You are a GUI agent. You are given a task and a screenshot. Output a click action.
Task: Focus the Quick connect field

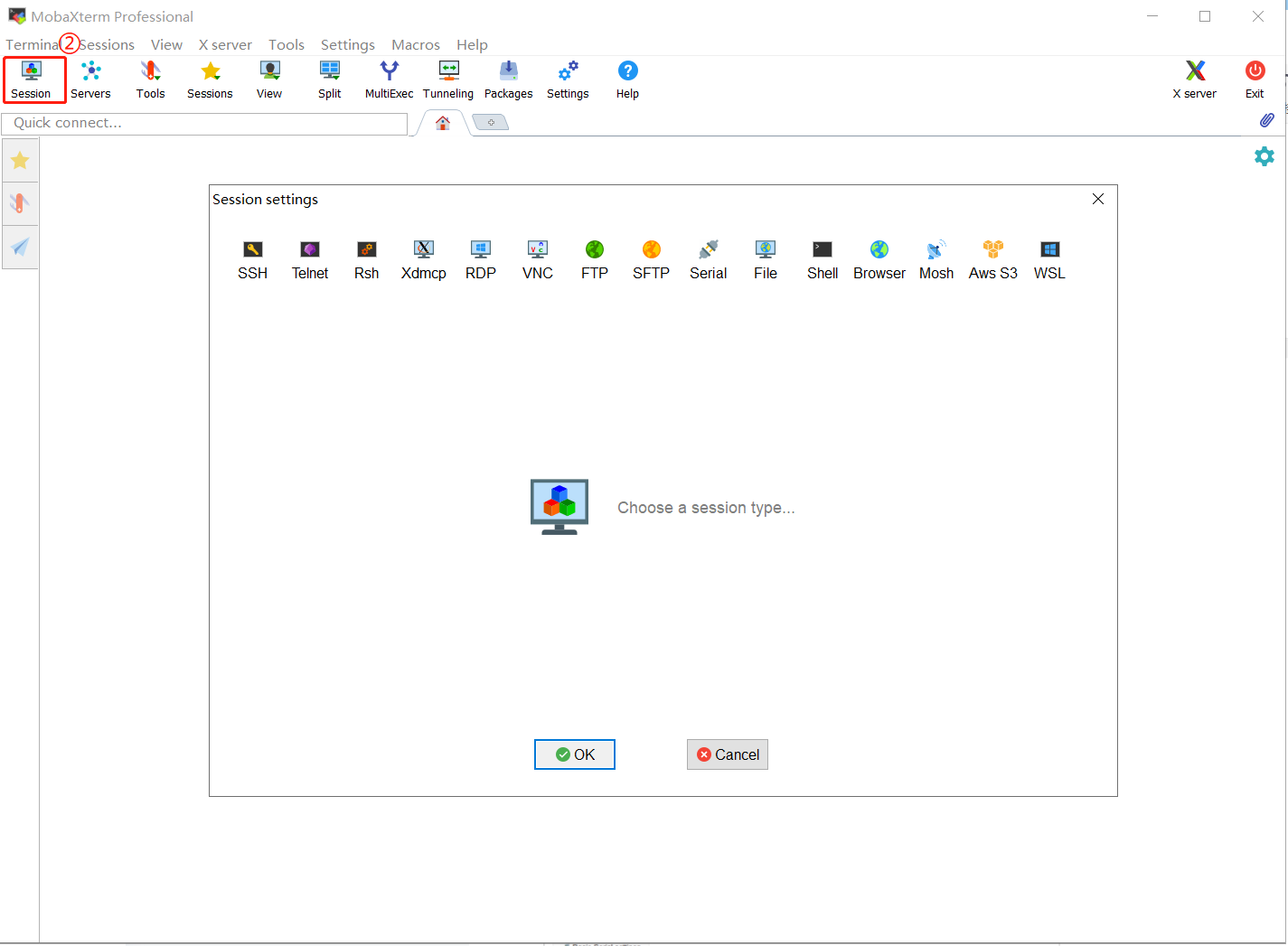click(205, 123)
